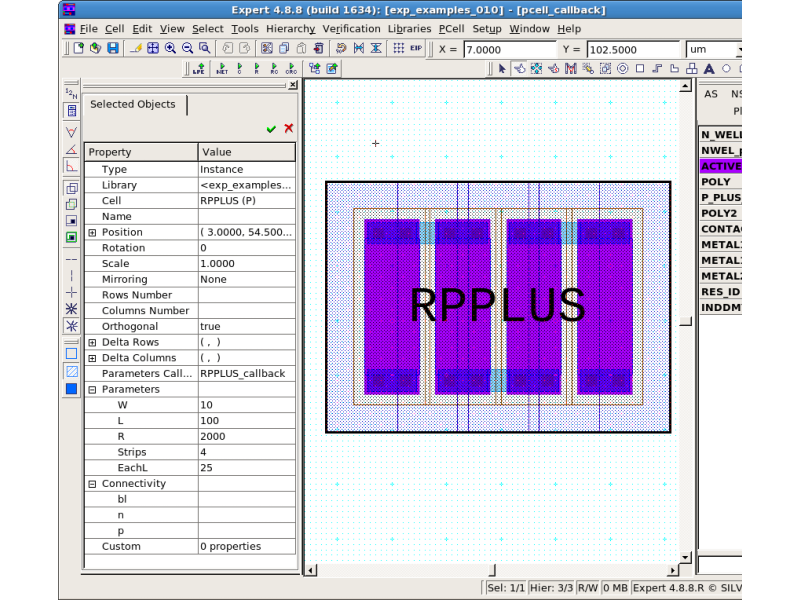Screen dimensions: 800x600
Task: Open the PCell menu
Action: (x=452, y=29)
